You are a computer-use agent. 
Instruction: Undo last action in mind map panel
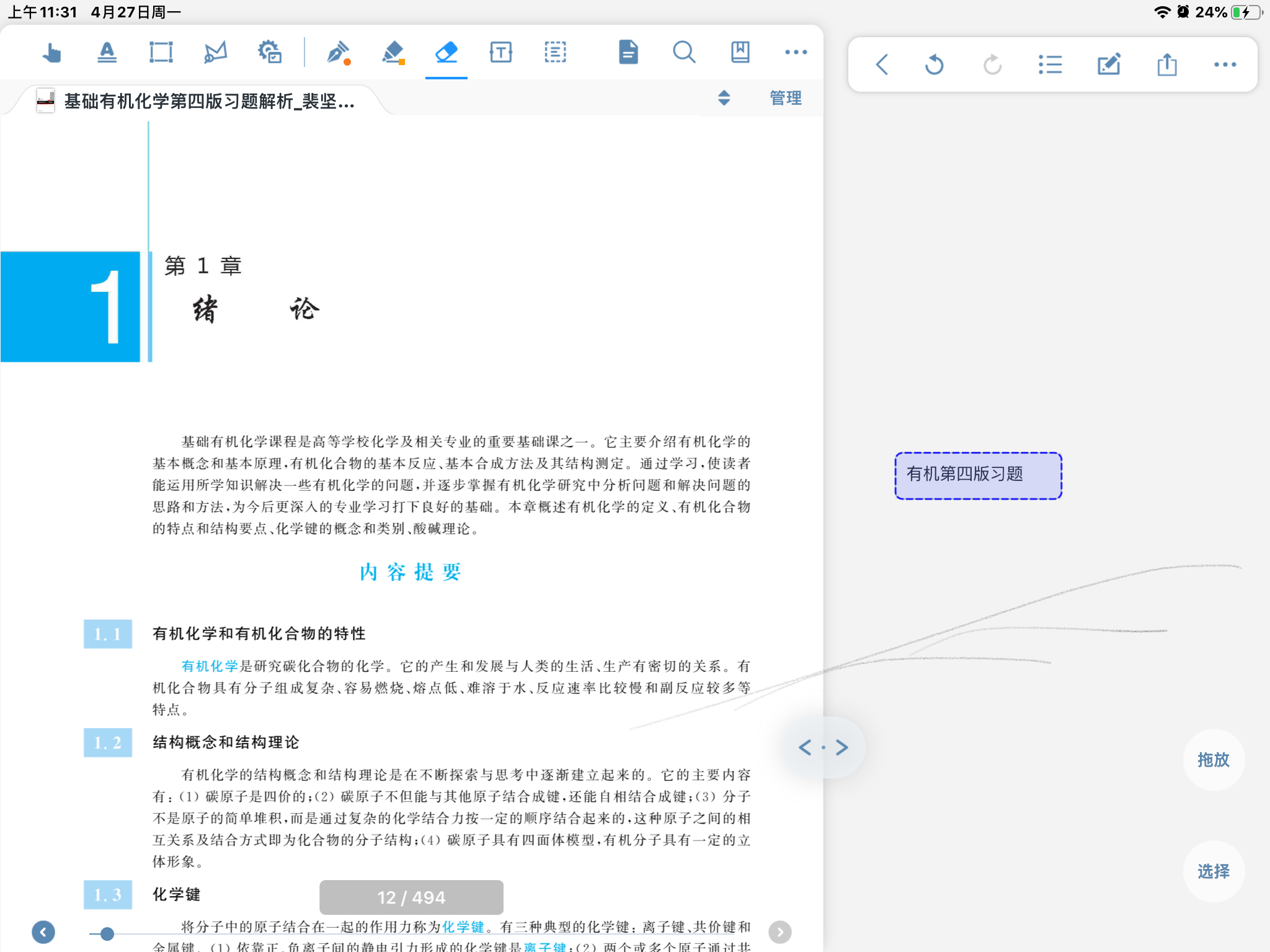pyautogui.click(x=934, y=64)
